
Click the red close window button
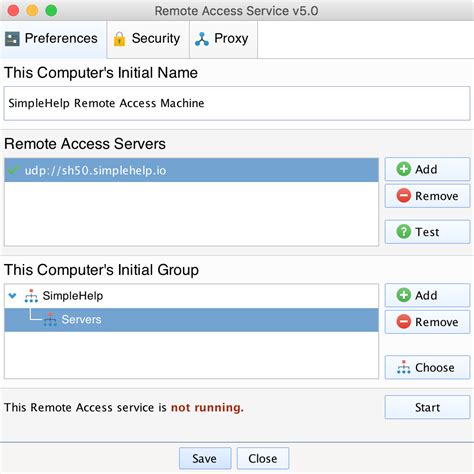pyautogui.click(x=13, y=11)
